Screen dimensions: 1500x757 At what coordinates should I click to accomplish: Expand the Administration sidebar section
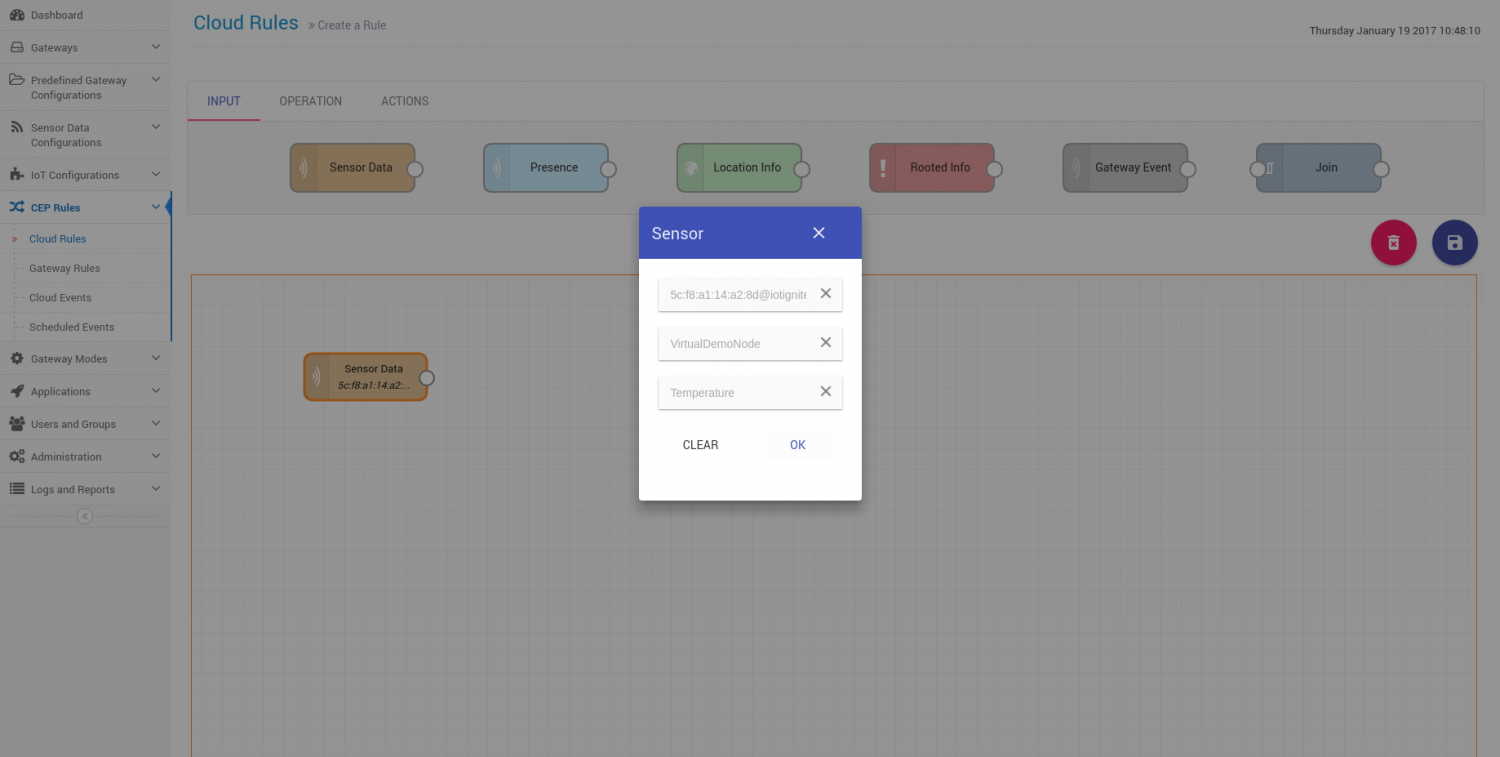(x=84, y=457)
